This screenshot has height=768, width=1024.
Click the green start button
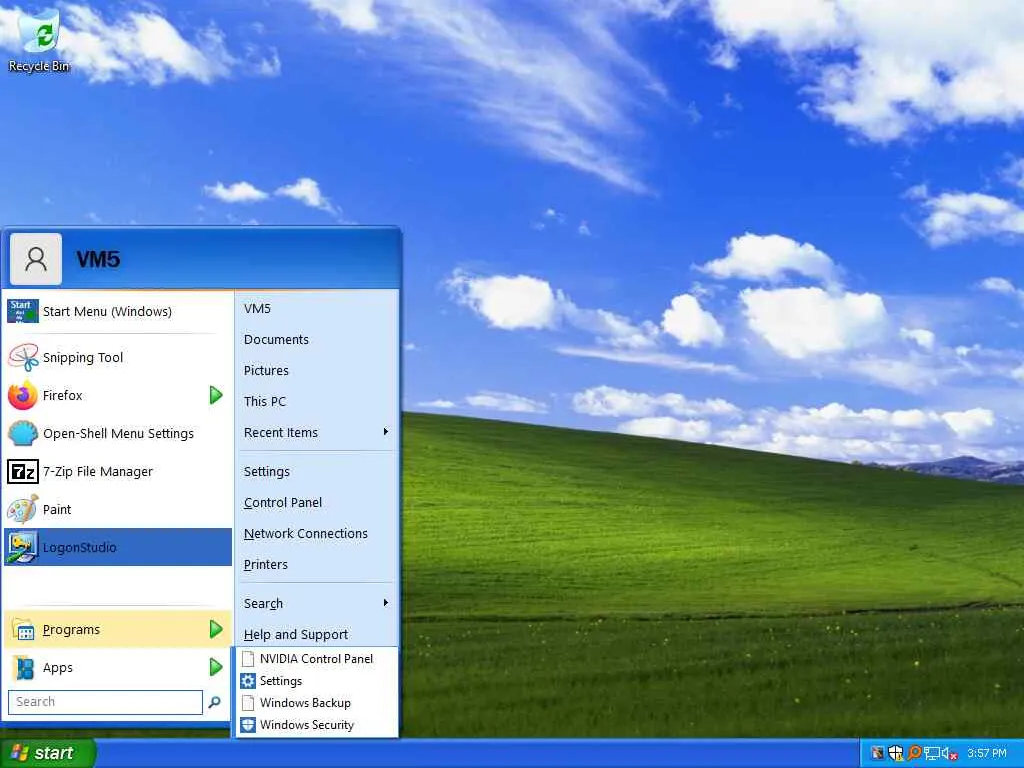(x=47, y=754)
